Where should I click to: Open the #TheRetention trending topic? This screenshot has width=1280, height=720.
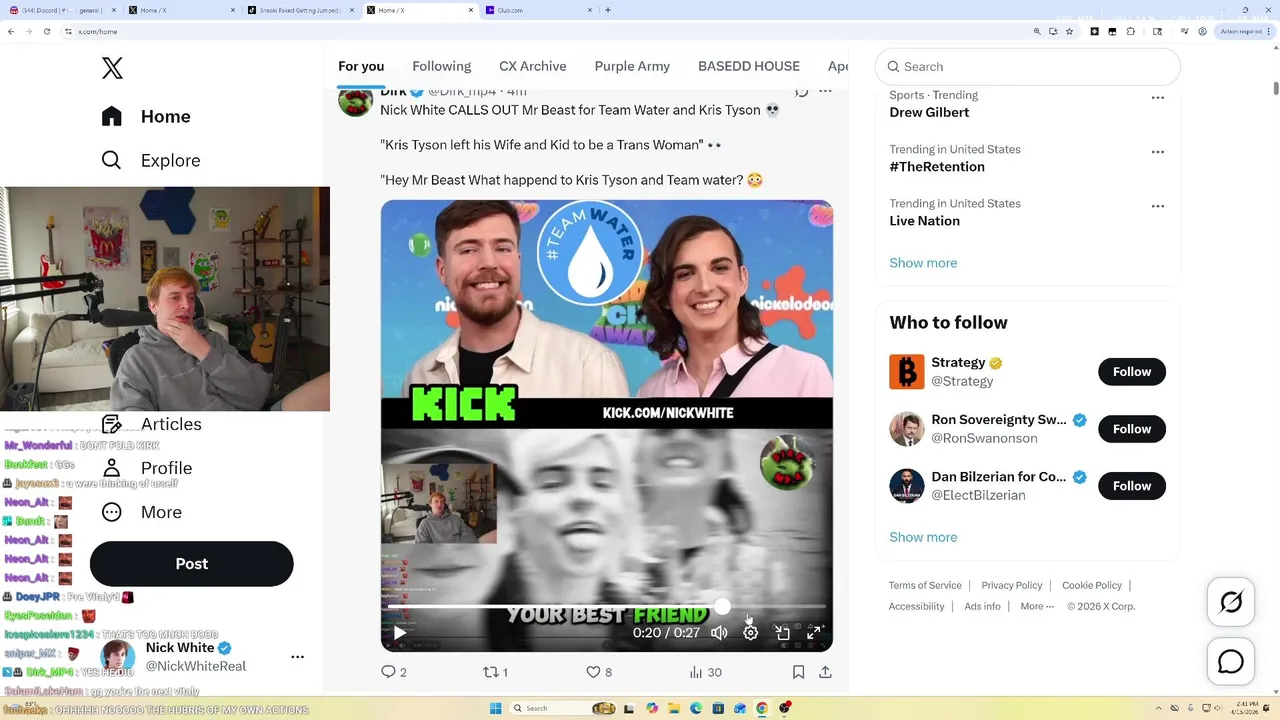coord(937,166)
